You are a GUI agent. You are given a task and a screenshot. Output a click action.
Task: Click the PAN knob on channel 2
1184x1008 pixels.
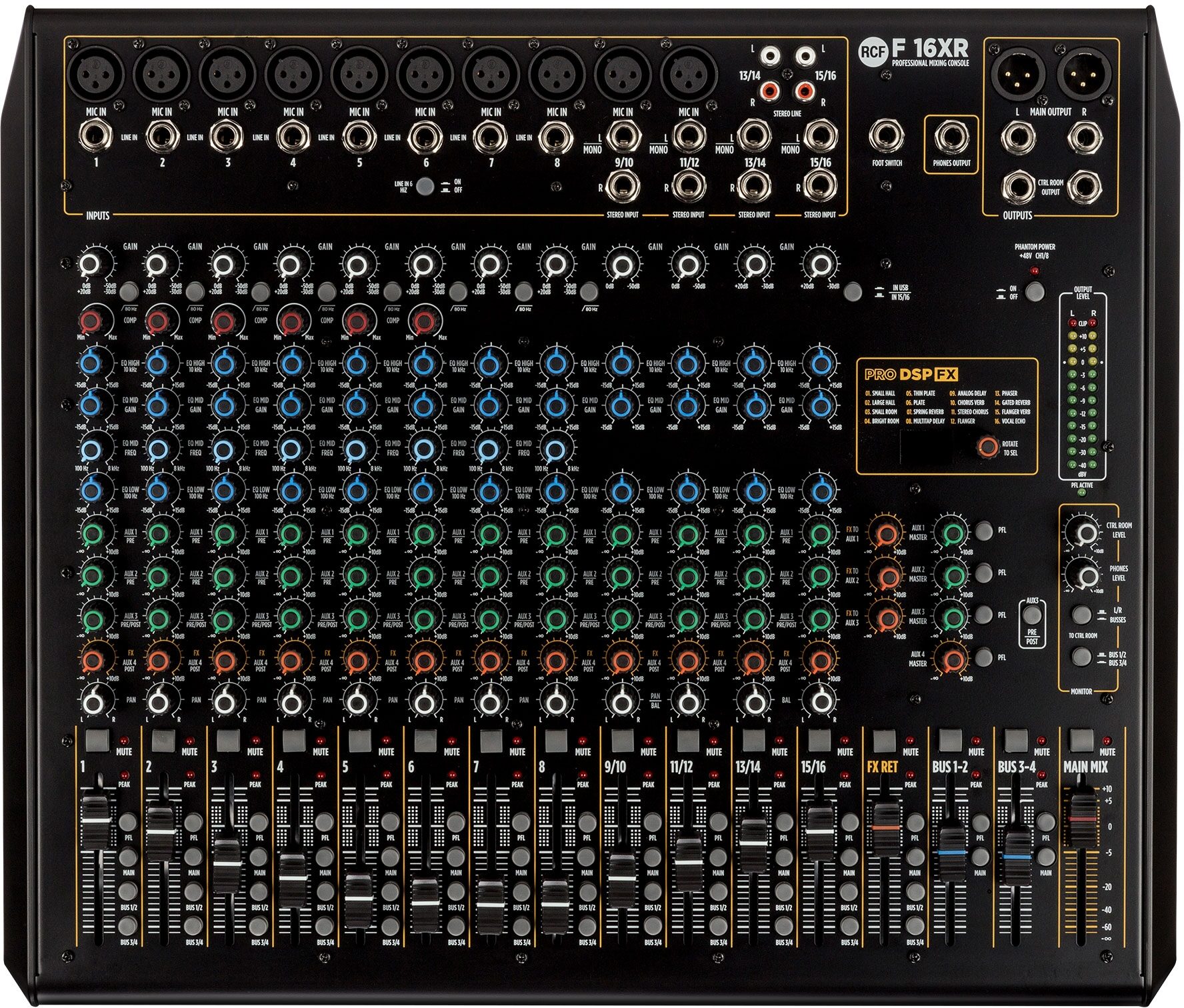(157, 701)
